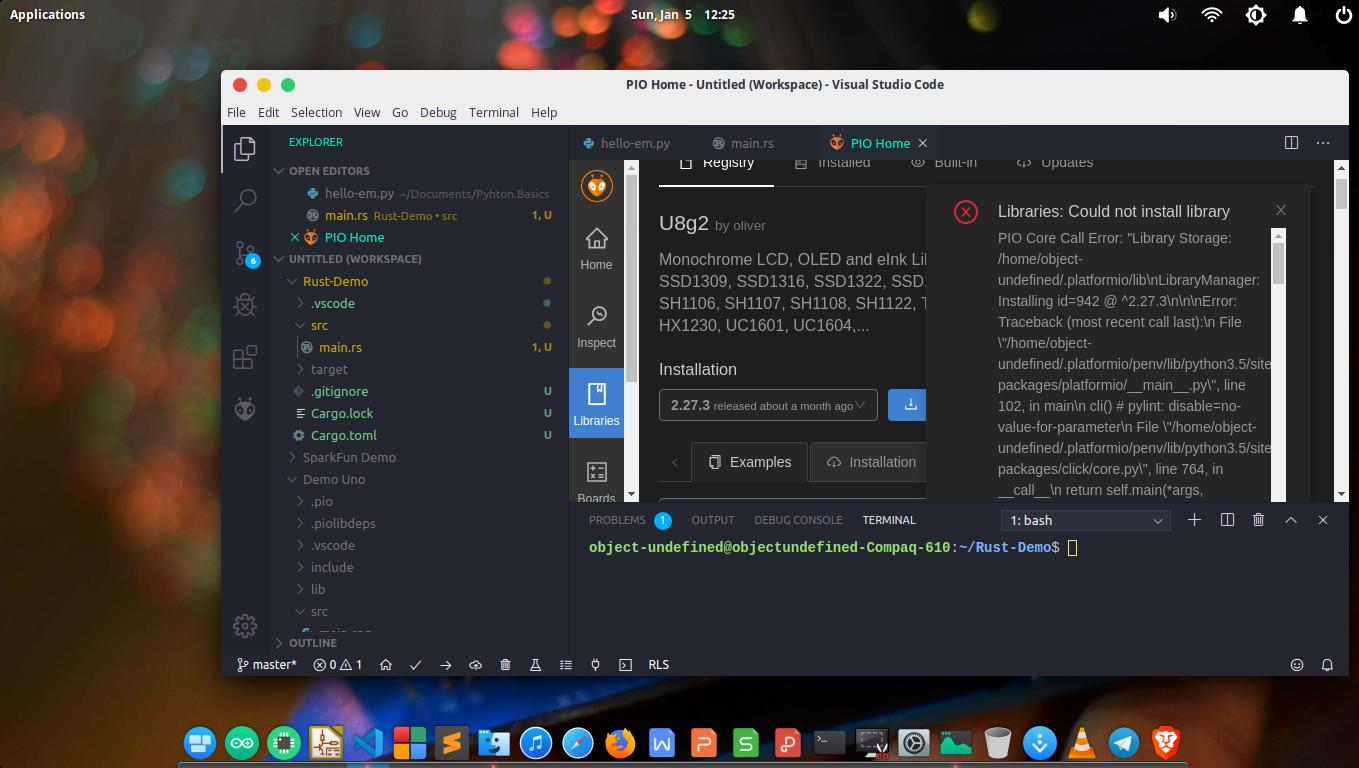1359x768 pixels.
Task: Open the PlatformIO serial monitor plug icon
Action: click(595, 664)
